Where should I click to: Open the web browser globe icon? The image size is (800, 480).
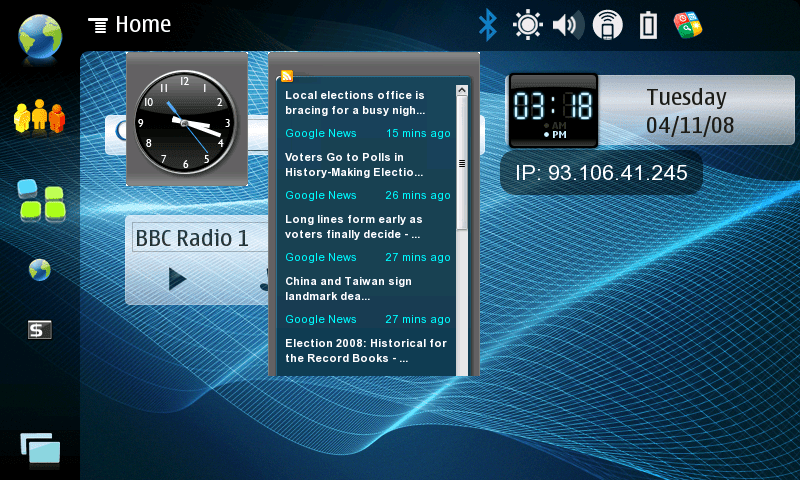40,37
